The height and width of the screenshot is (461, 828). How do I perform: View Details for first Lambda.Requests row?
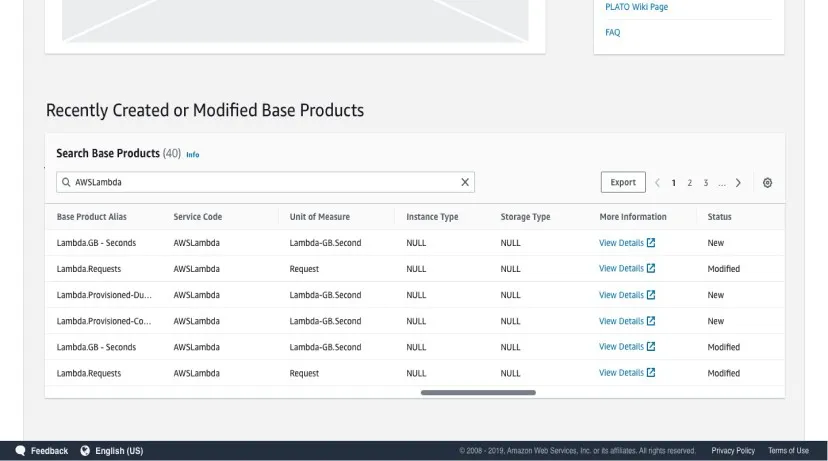[627, 268]
